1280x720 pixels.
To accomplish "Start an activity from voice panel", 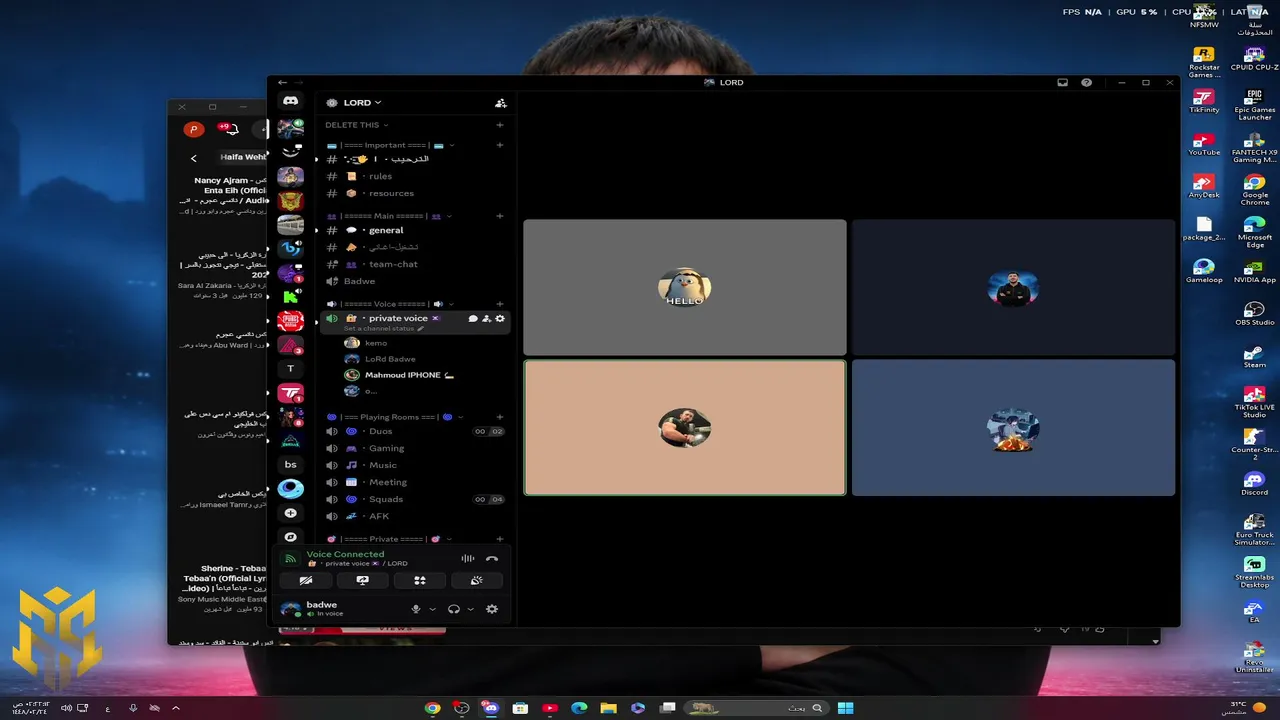I will [x=420, y=580].
